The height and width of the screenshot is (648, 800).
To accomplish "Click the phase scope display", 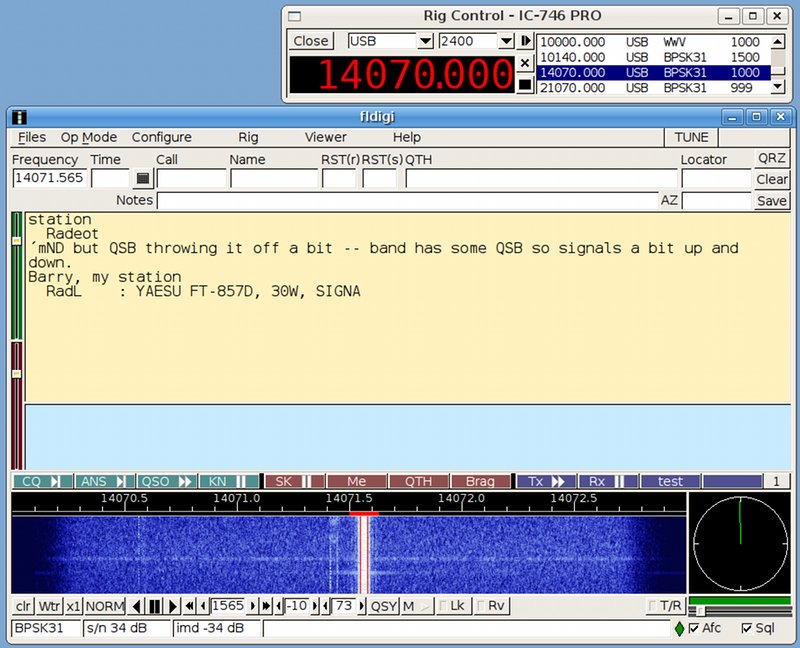I will tap(740, 543).
